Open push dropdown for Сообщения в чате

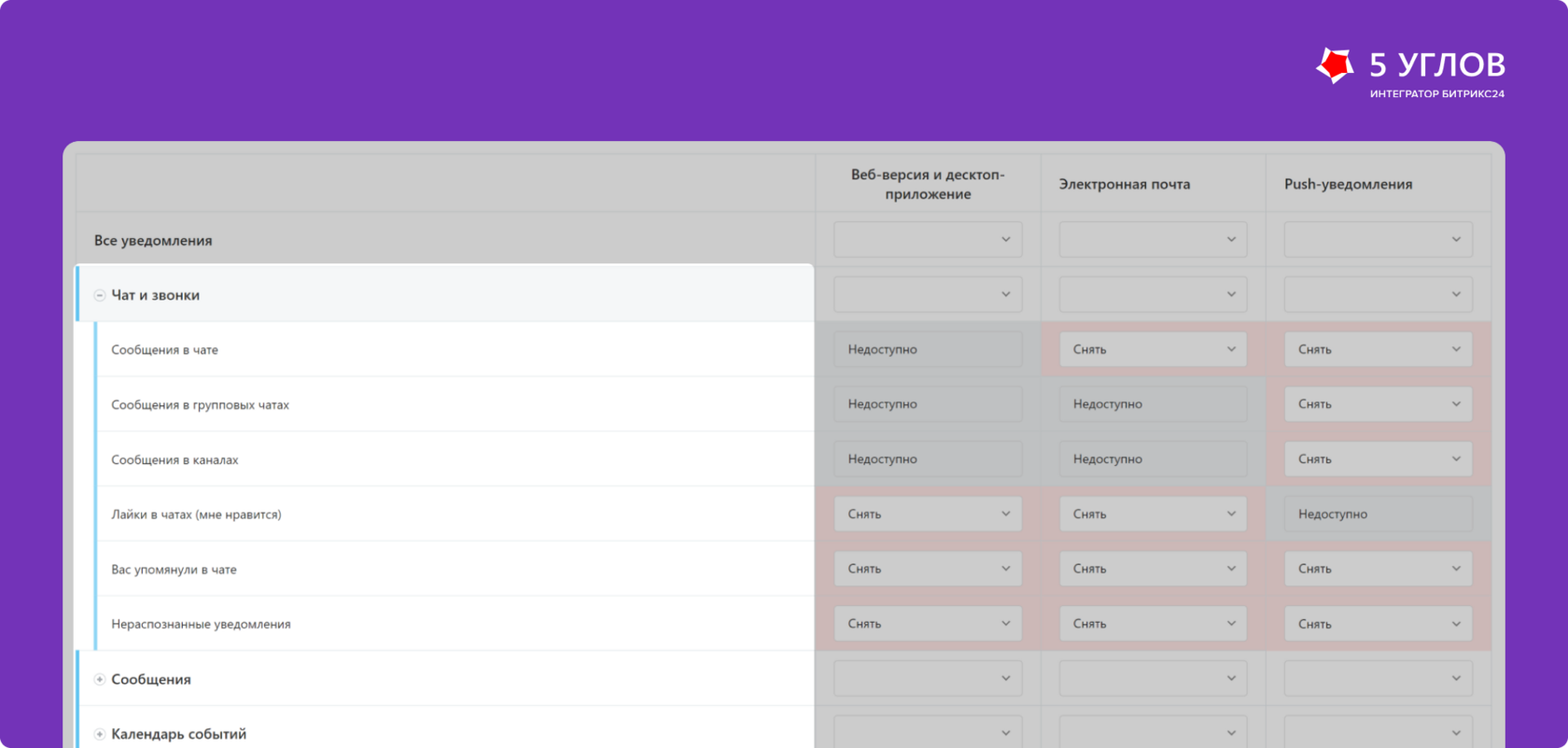click(x=1379, y=349)
